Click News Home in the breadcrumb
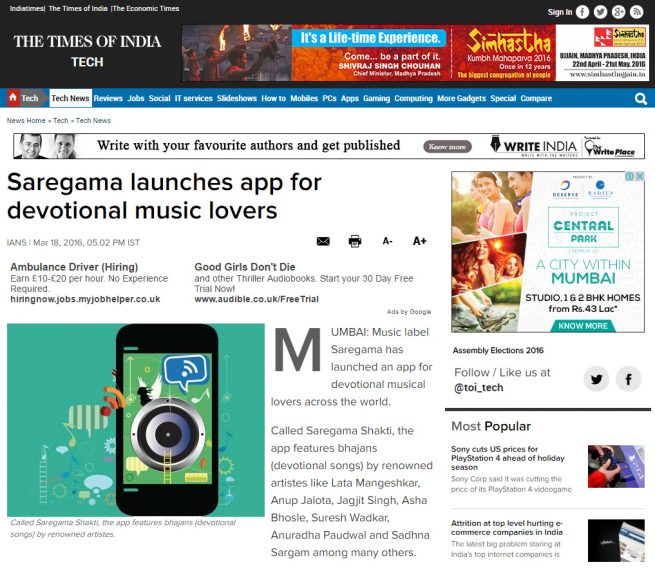655x569 pixels. click(x=27, y=120)
